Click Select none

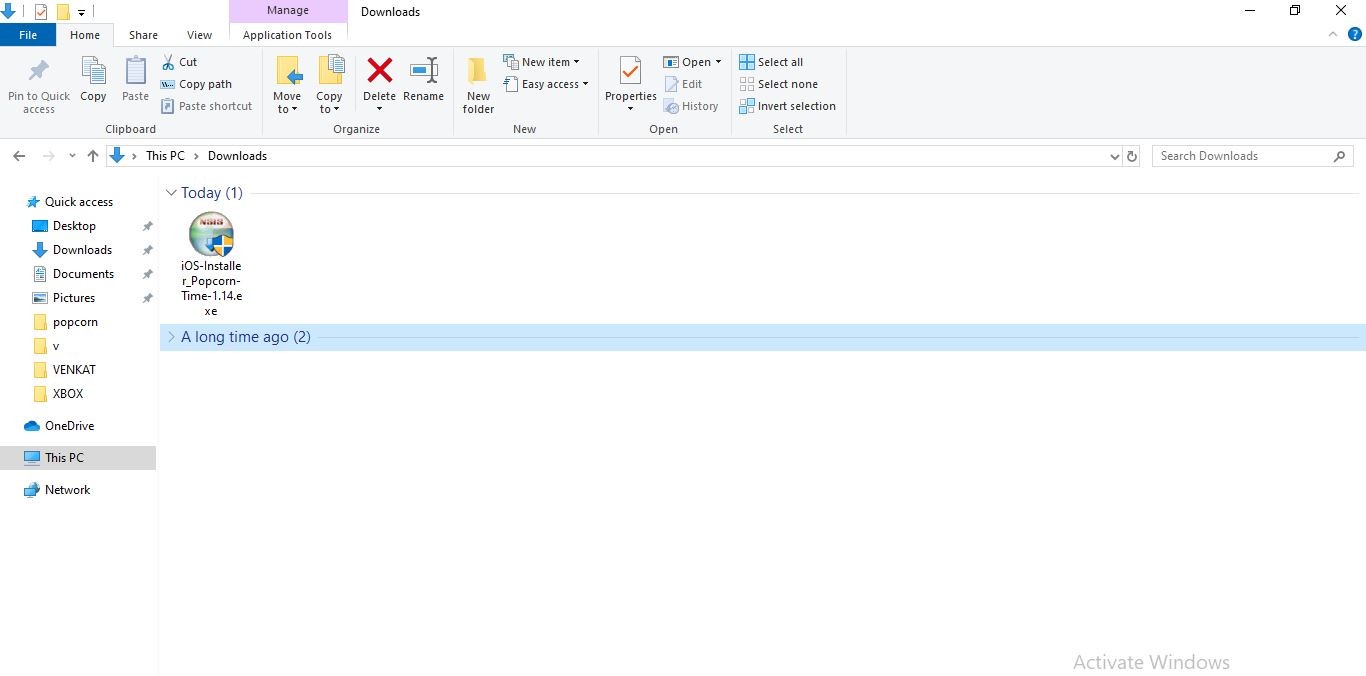coord(778,84)
